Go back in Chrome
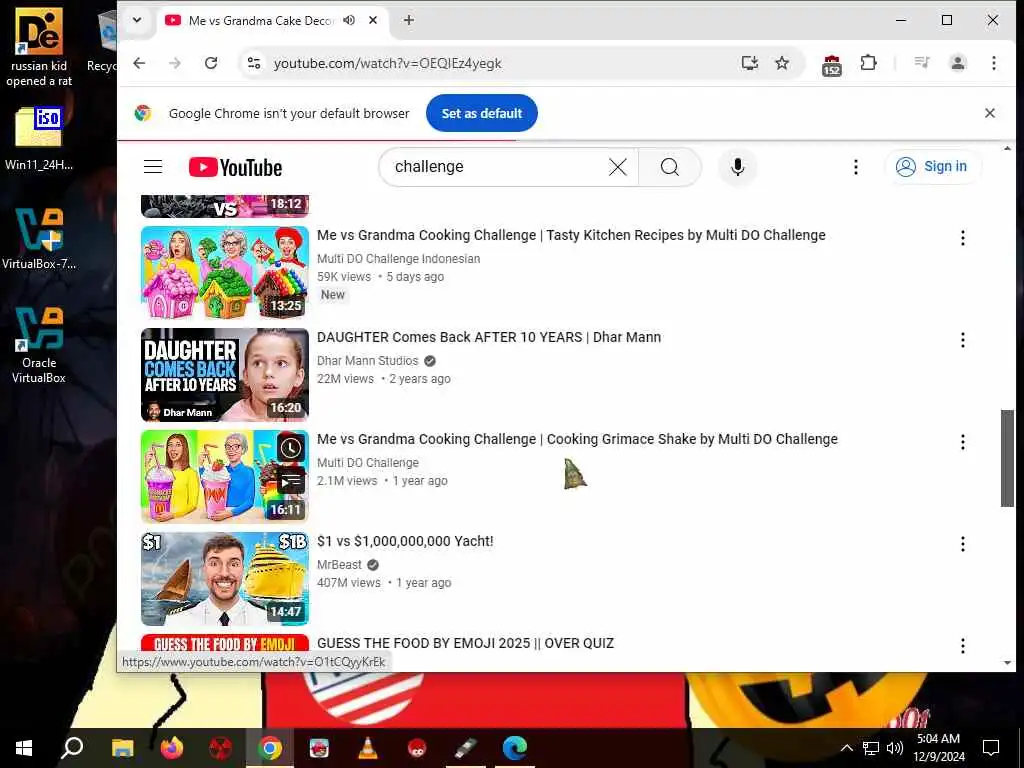 point(139,63)
